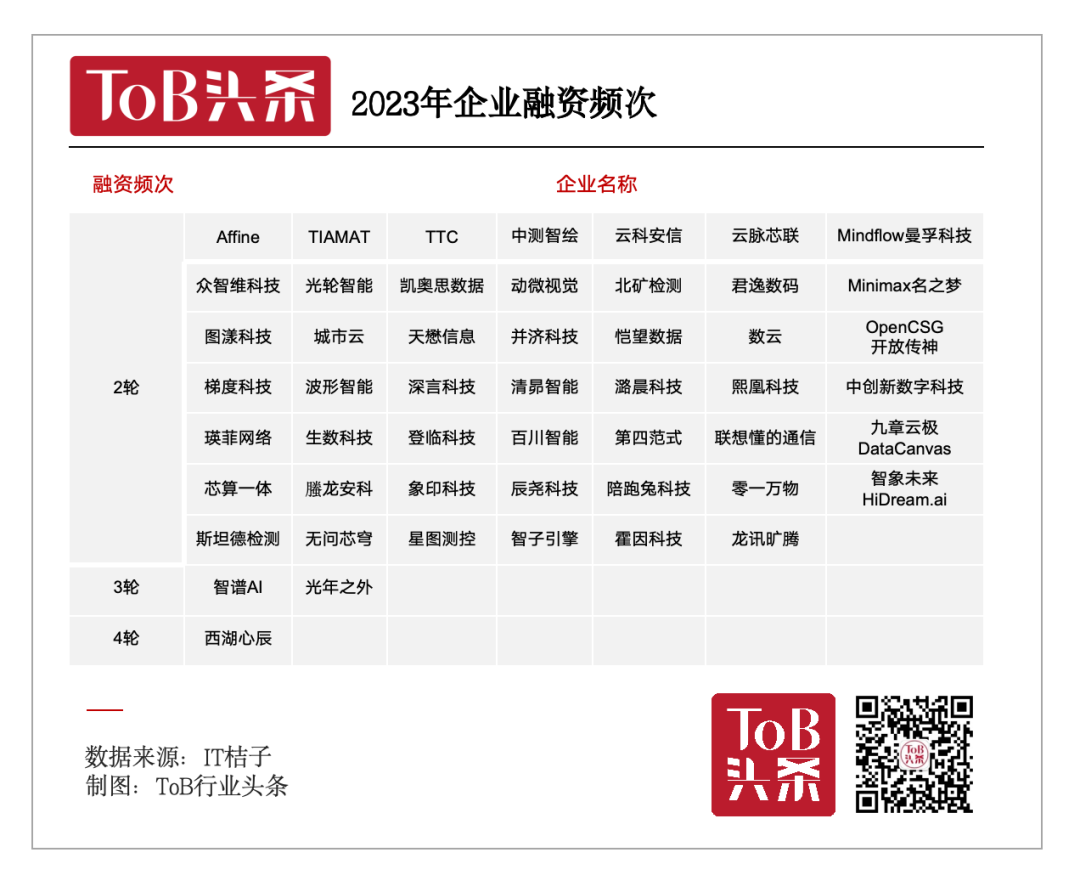
Task: Click the 北矿检测 cell
Action: point(648,286)
